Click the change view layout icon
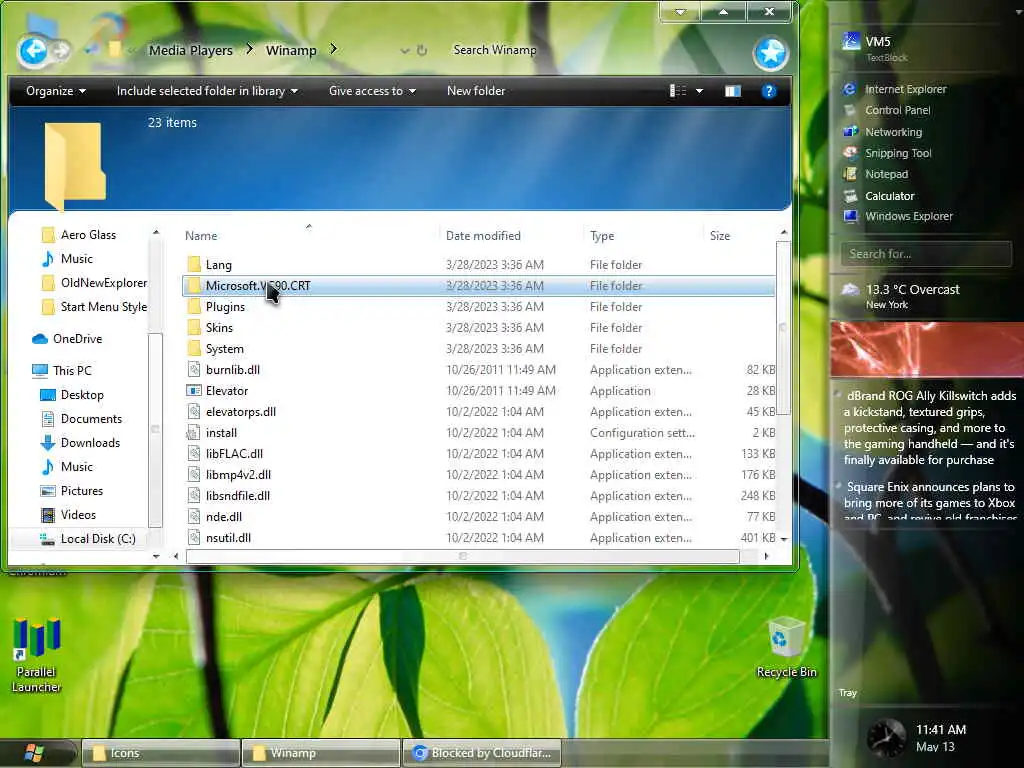The height and width of the screenshot is (768, 1024). coord(678,91)
